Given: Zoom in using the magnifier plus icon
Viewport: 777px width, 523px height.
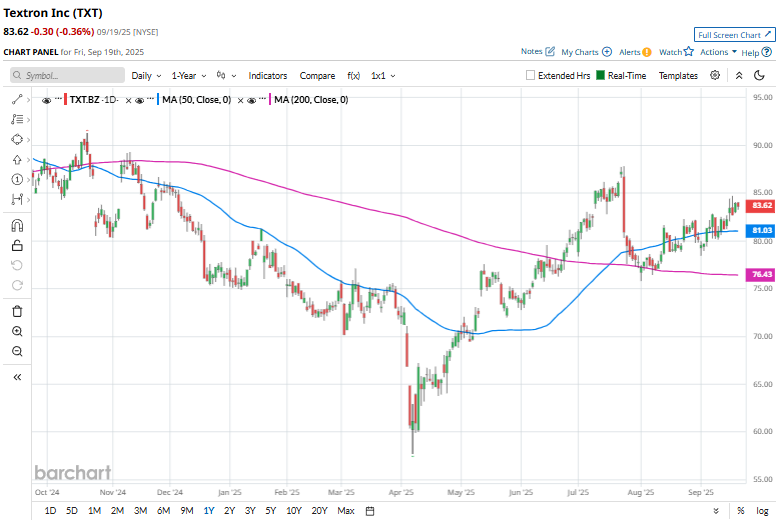Looking at the screenshot, I should (x=17, y=331).
